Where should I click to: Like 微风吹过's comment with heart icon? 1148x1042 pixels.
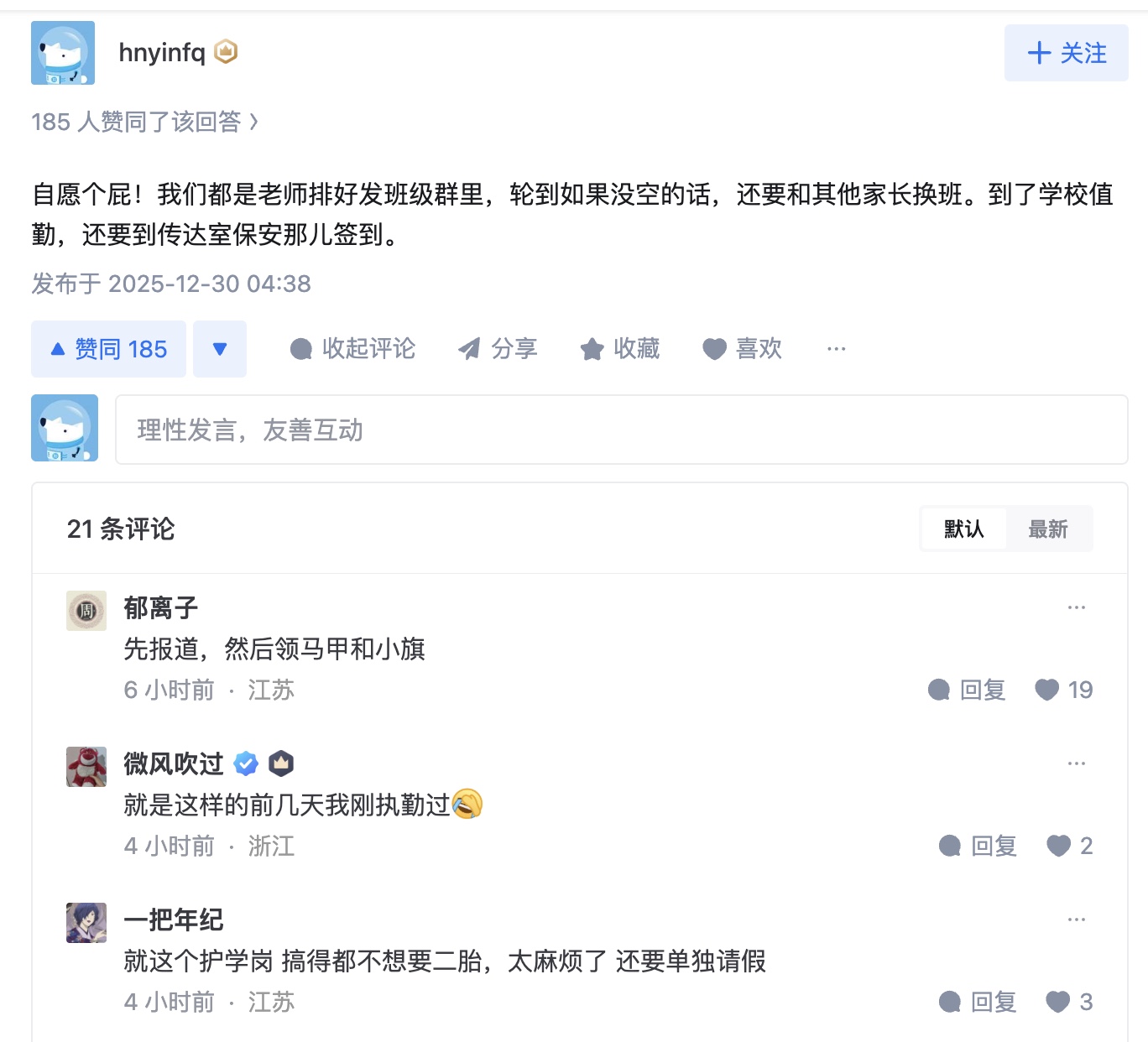coord(1058,846)
